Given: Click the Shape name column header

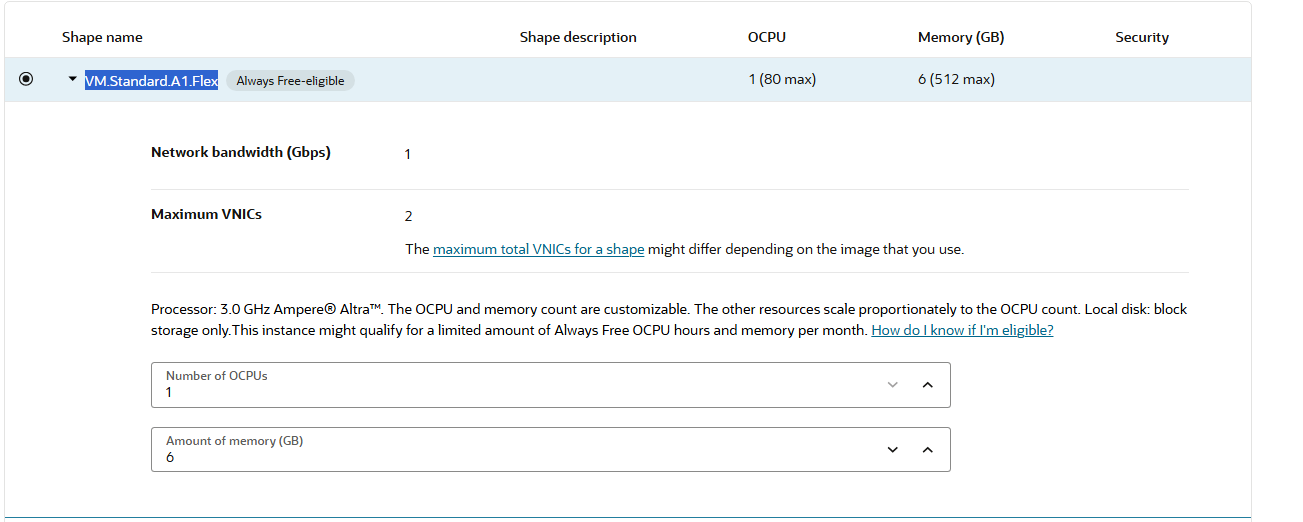Looking at the screenshot, I should (x=102, y=37).
